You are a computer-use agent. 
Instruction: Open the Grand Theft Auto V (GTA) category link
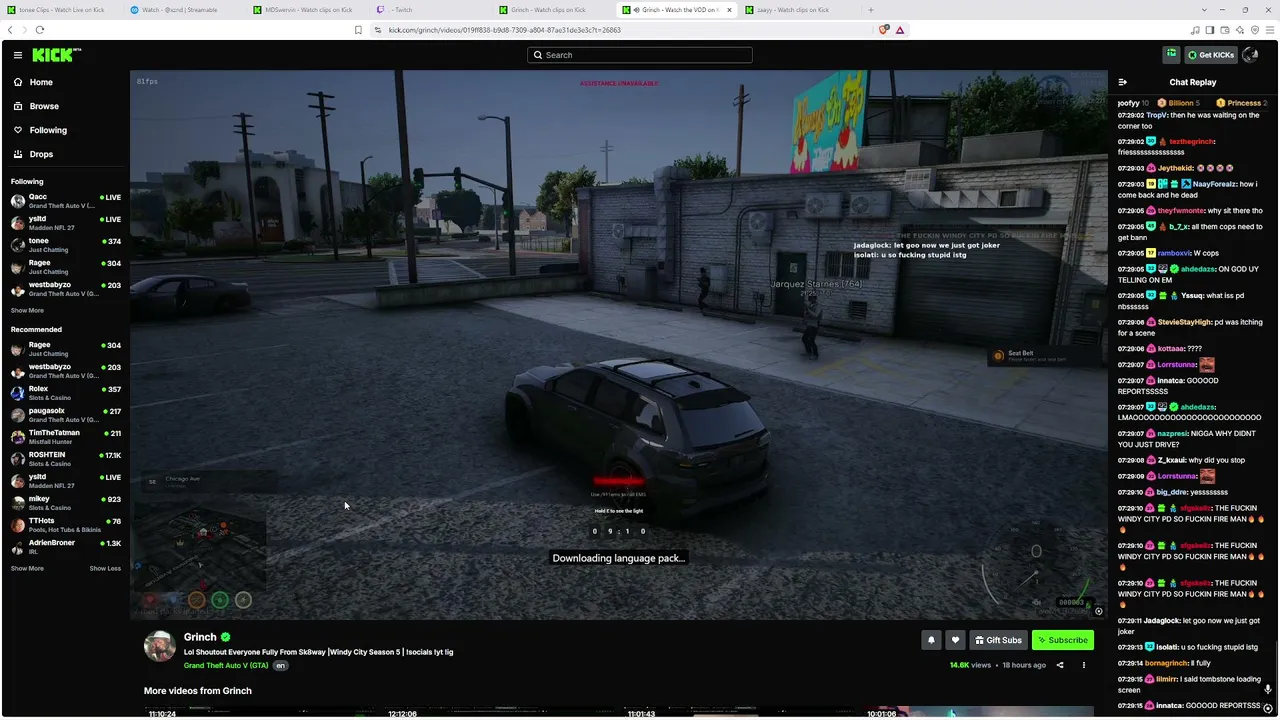click(x=226, y=666)
